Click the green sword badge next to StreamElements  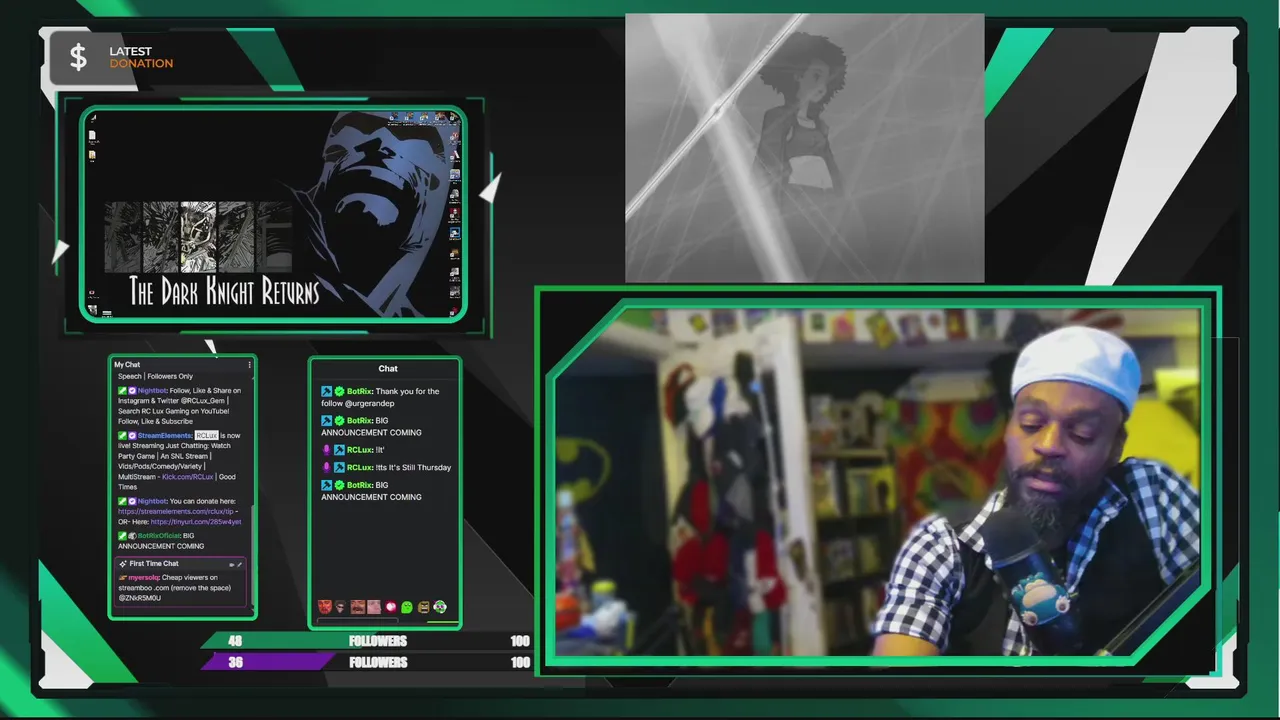[x=122, y=436]
